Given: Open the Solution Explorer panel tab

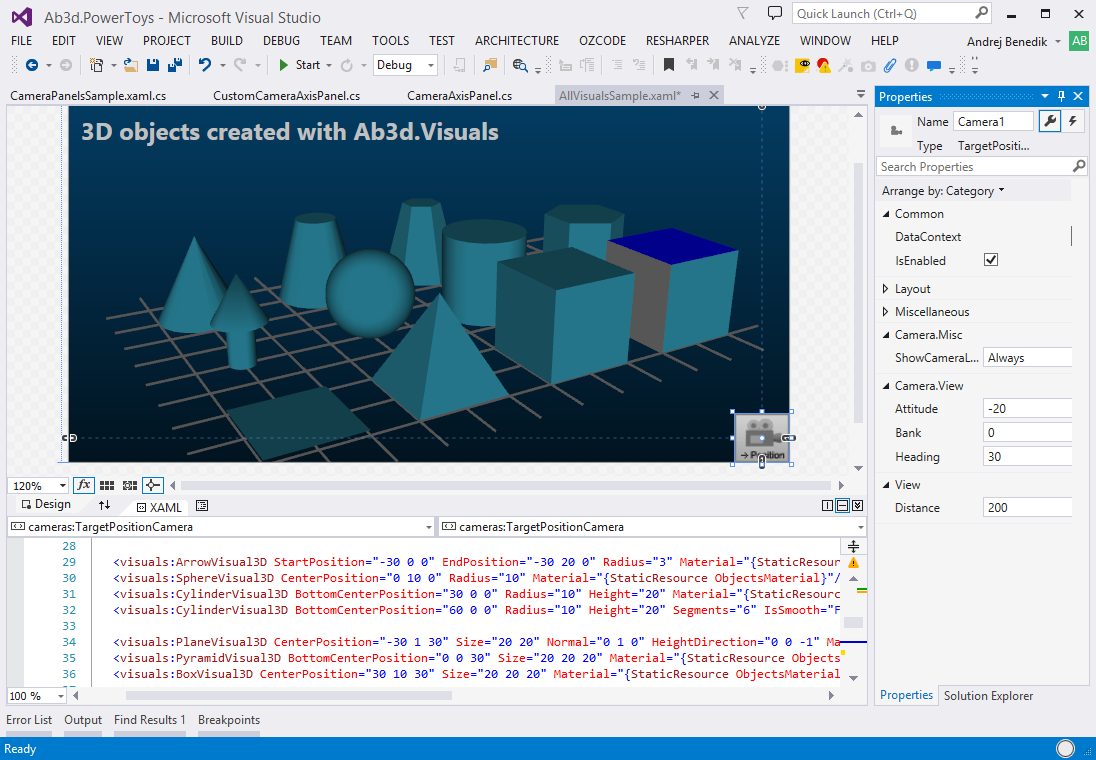Looking at the screenshot, I should tap(988, 696).
